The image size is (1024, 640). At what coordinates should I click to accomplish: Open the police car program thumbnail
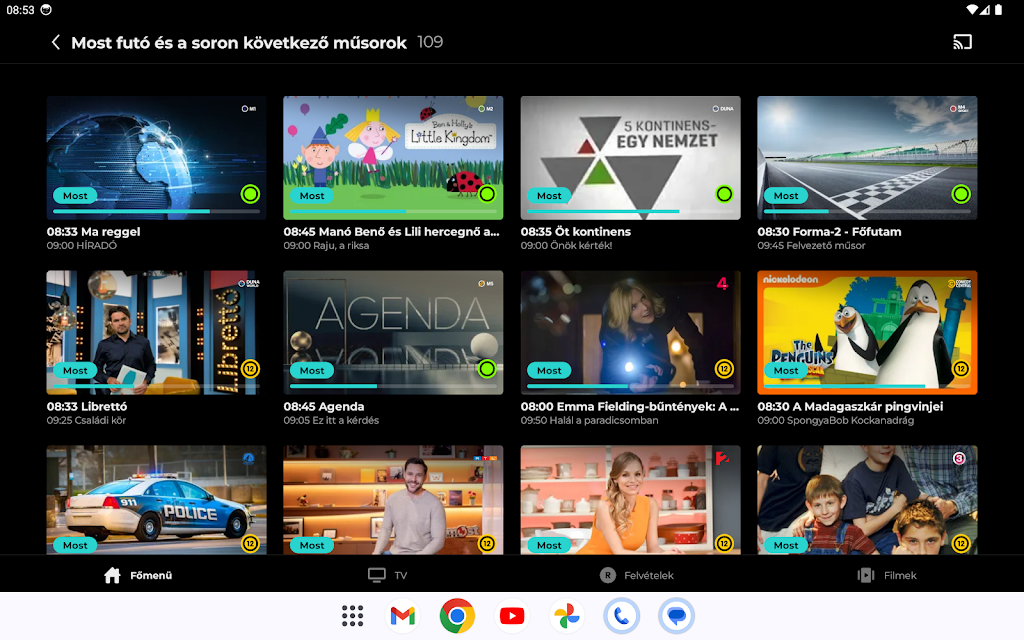(x=156, y=495)
